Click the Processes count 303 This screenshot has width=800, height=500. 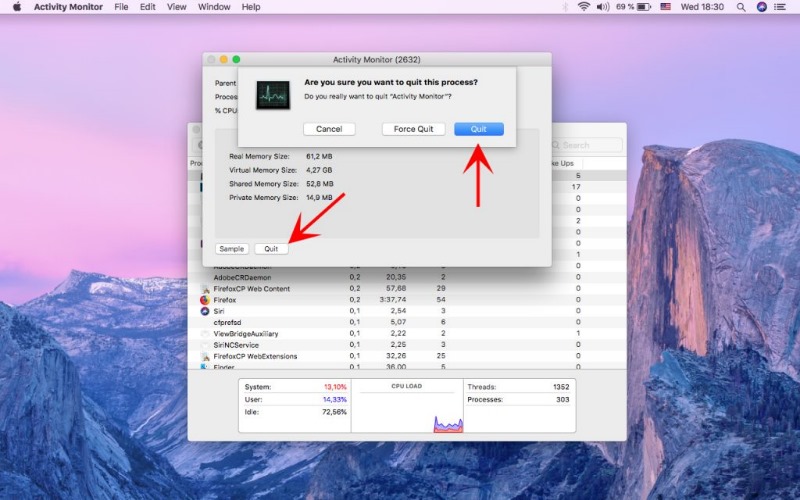point(562,399)
